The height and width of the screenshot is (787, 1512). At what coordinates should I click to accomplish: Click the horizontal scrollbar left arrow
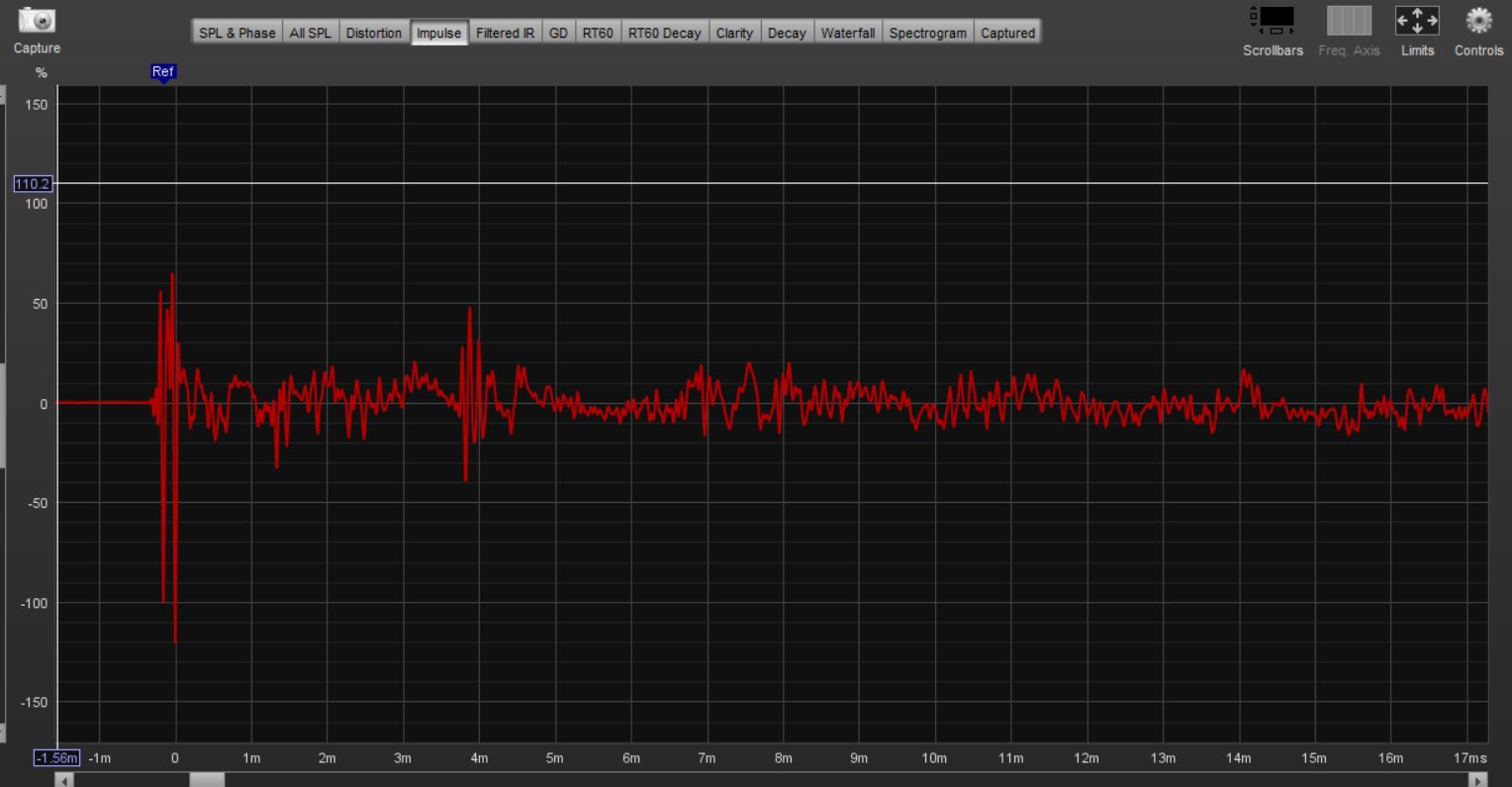(64, 780)
